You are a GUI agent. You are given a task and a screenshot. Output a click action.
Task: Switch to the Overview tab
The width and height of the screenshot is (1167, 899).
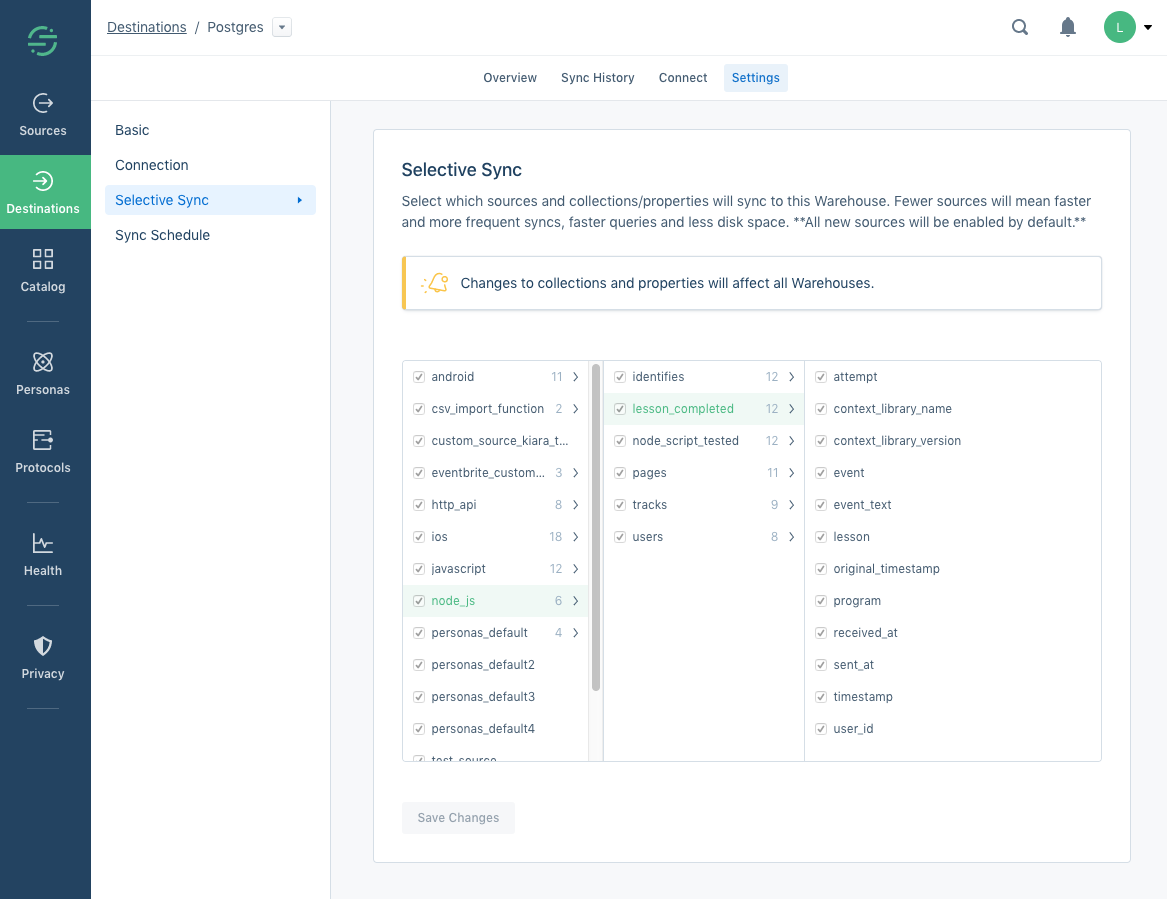[x=510, y=78]
